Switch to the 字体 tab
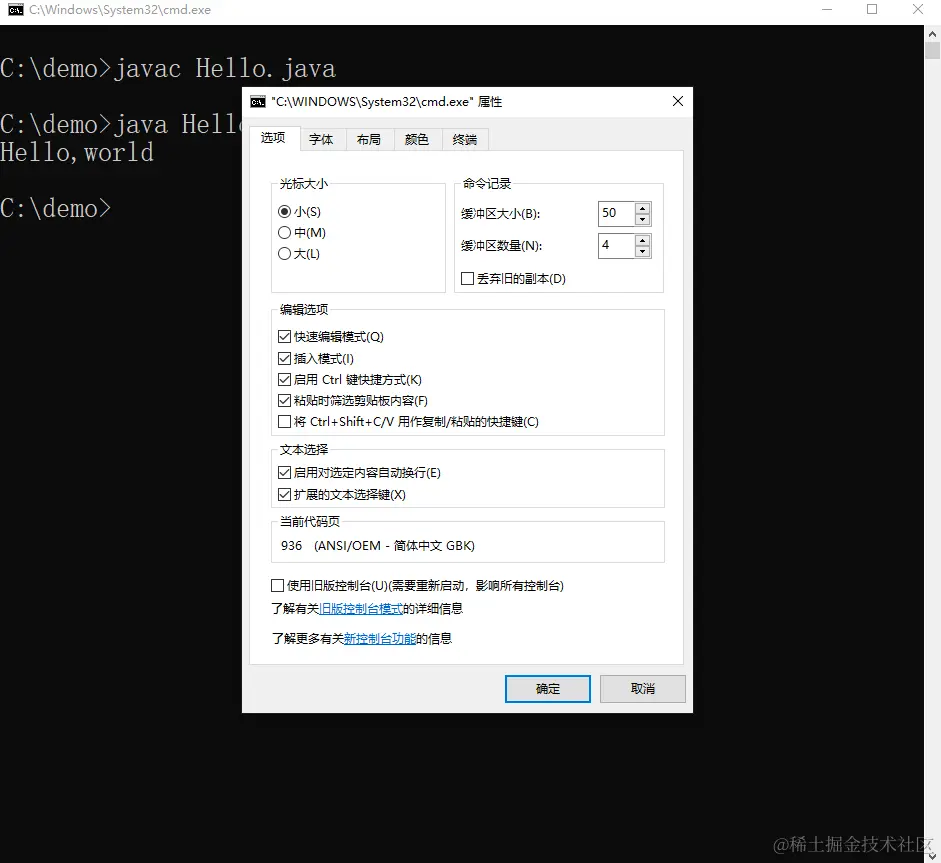This screenshot has height=863, width=941. 322,139
